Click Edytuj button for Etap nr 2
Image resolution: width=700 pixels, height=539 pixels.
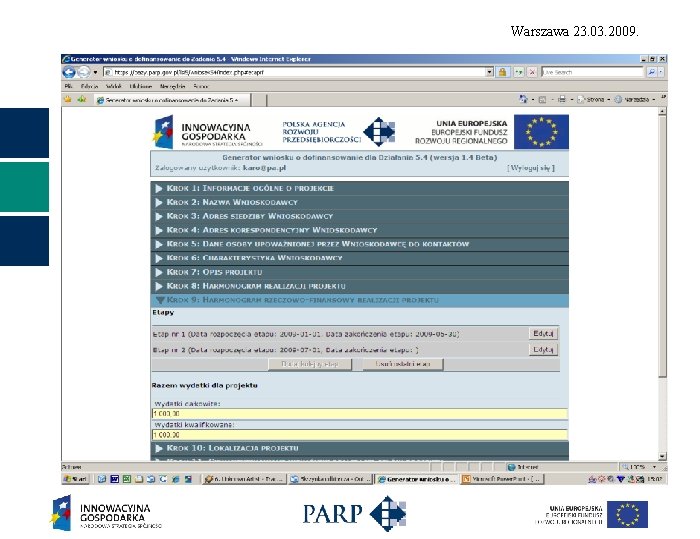(x=543, y=350)
